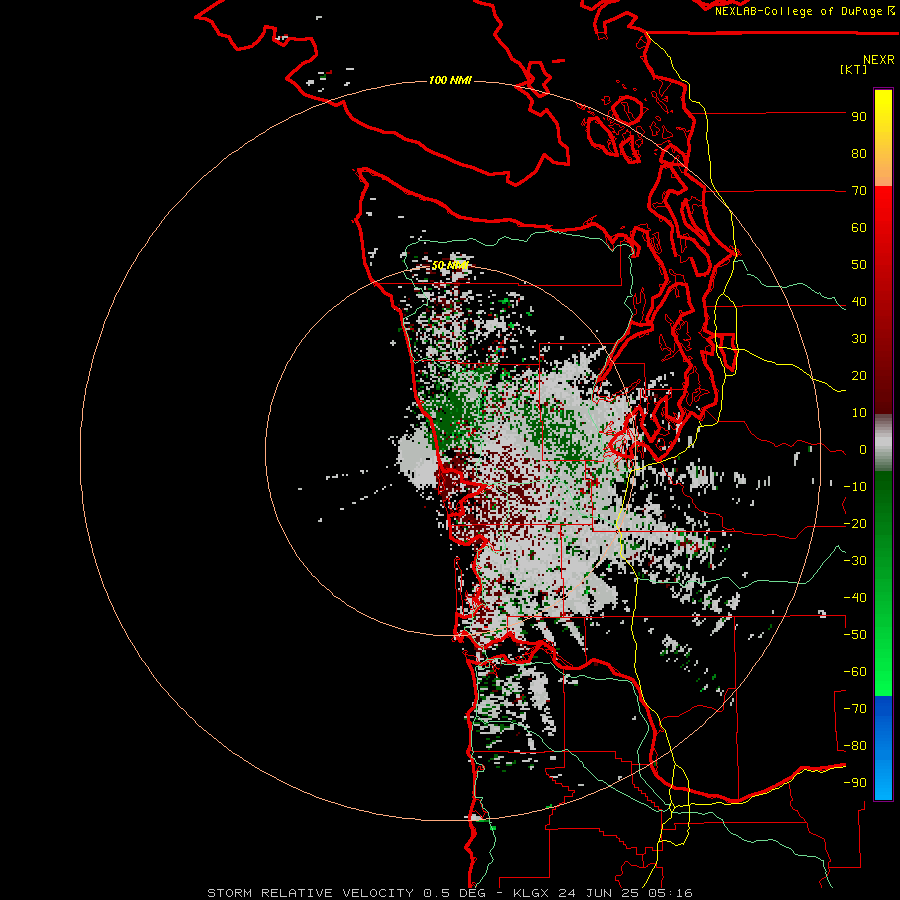Click the blue bottom segment of color bar
Screen dimensions: 900x900
(883, 748)
